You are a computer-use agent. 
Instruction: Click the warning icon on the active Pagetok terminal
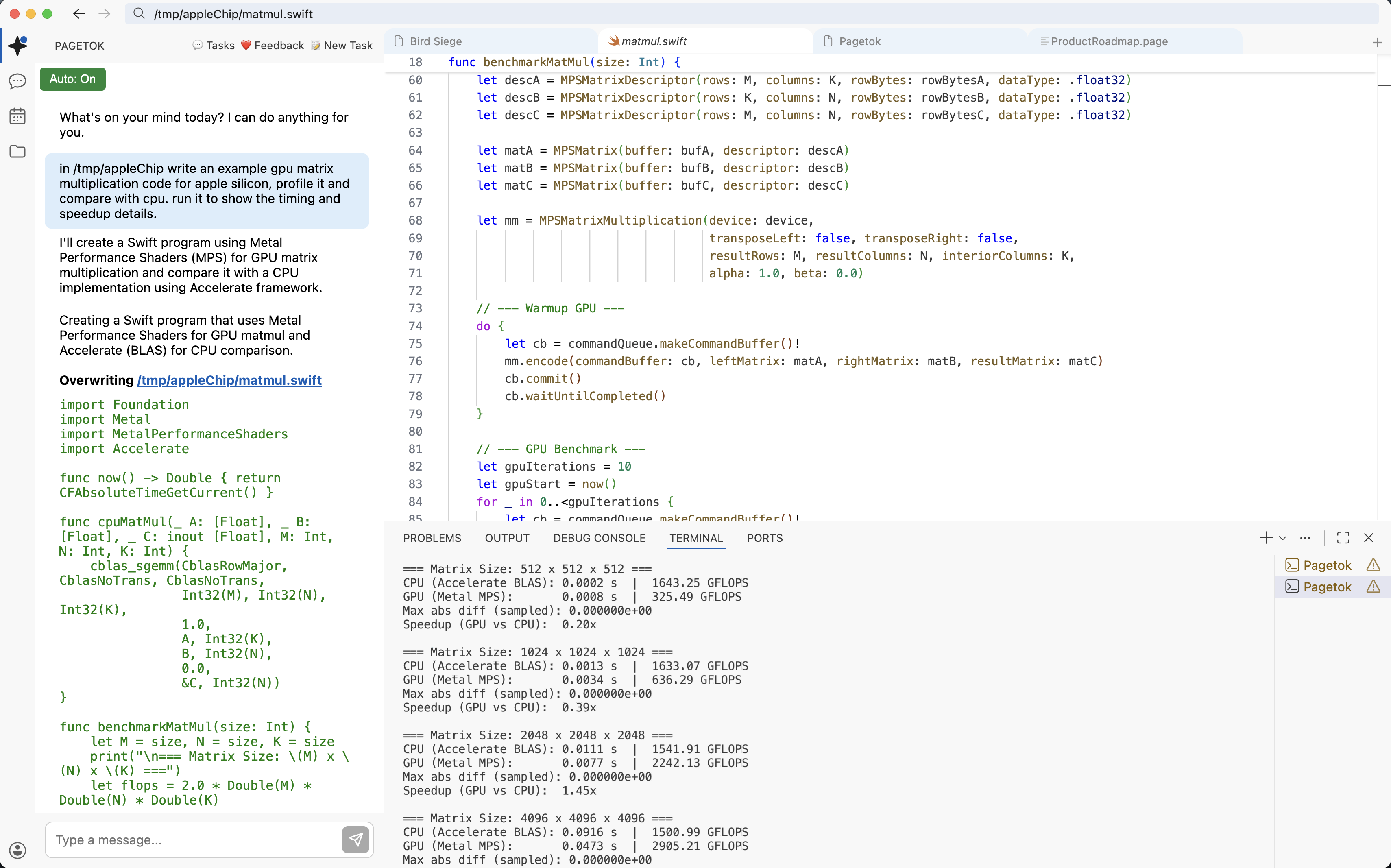(1373, 587)
